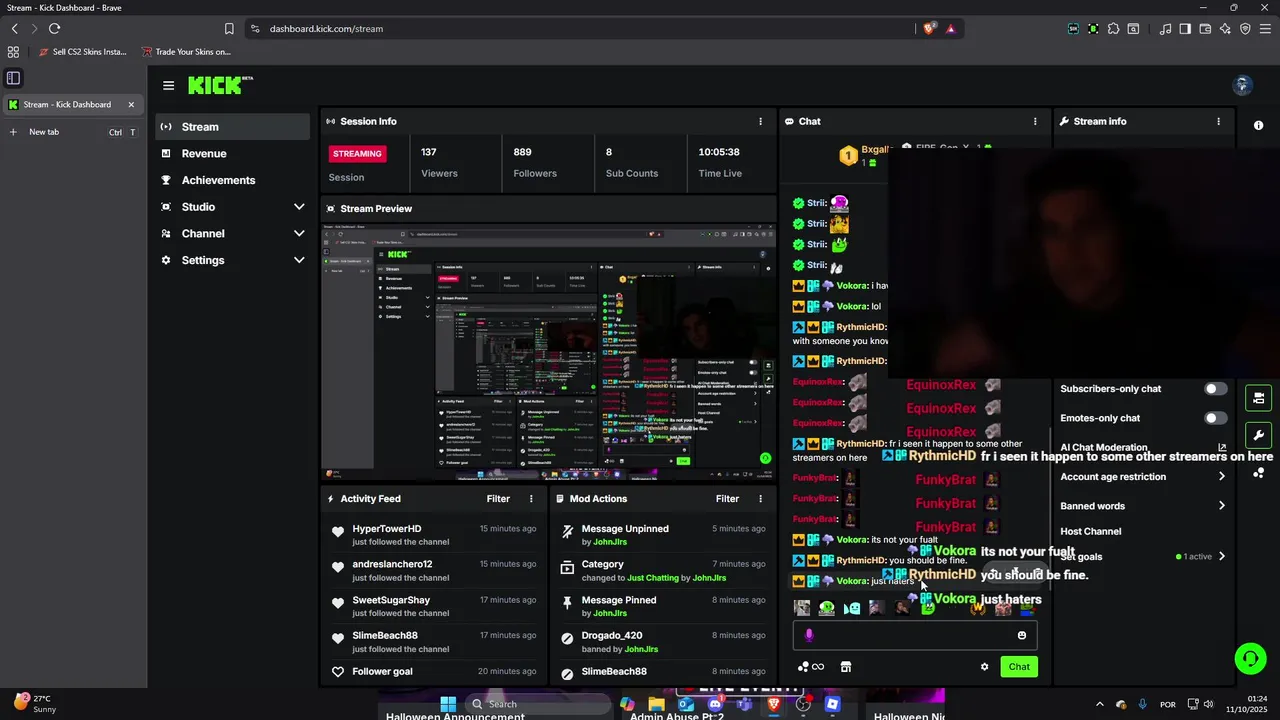Click the green headset support button
The width and height of the screenshot is (1280, 720).
click(x=1250, y=658)
